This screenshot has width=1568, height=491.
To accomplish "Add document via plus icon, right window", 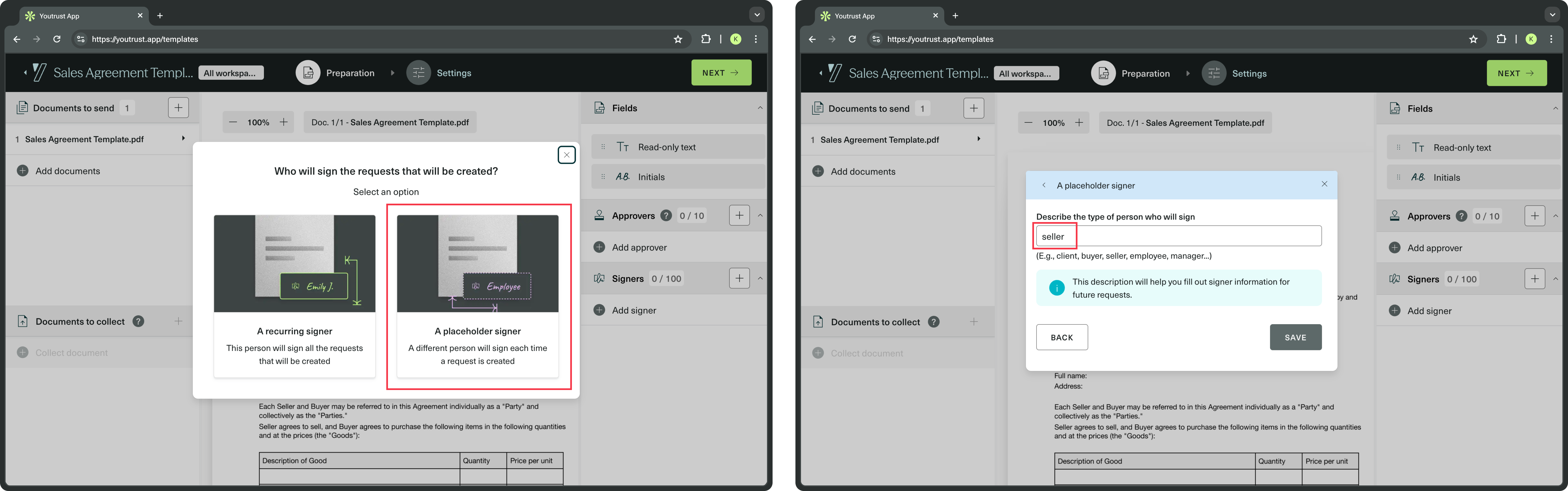I will (973, 109).
